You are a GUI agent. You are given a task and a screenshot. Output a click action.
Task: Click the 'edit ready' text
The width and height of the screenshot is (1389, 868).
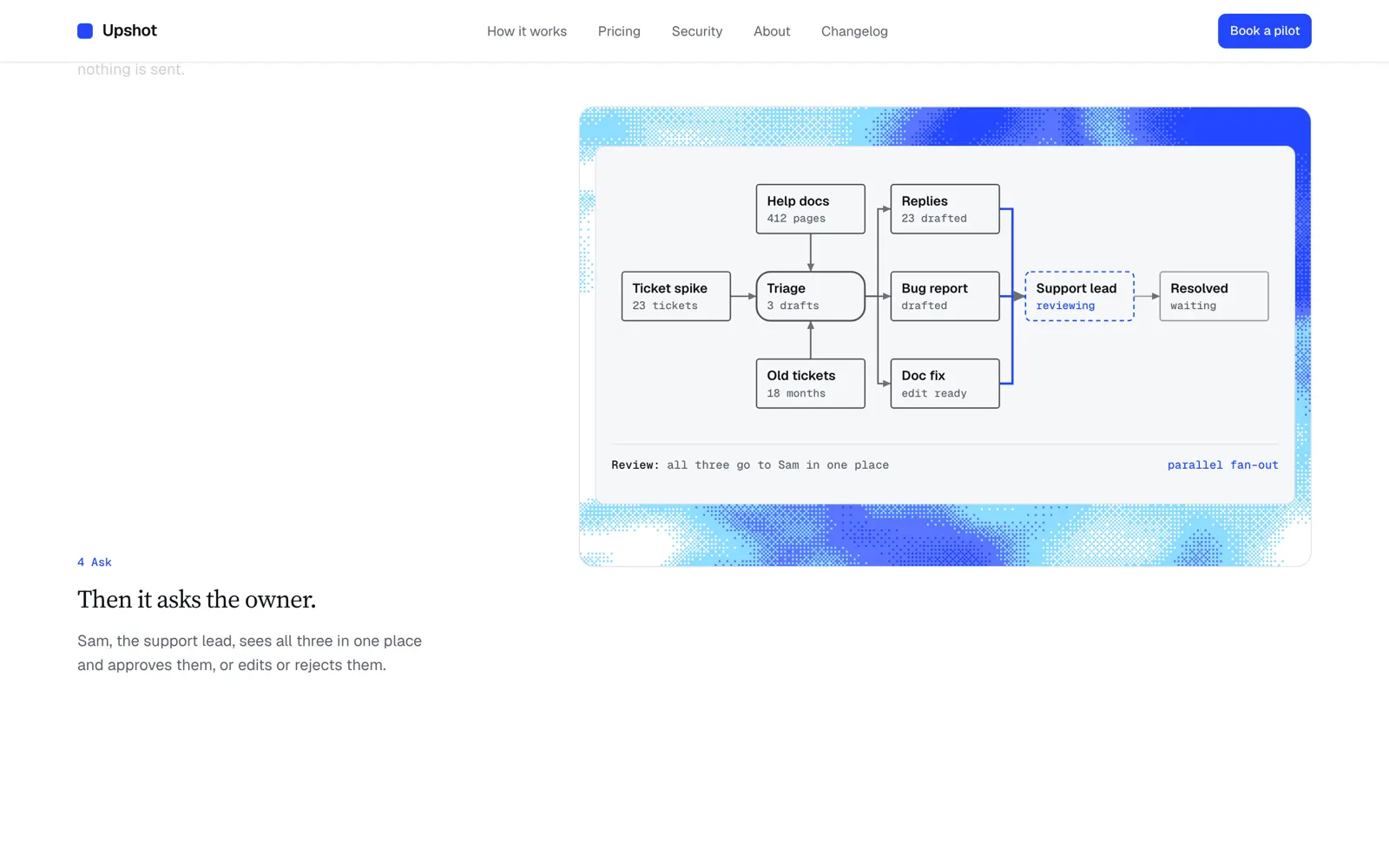point(934,393)
